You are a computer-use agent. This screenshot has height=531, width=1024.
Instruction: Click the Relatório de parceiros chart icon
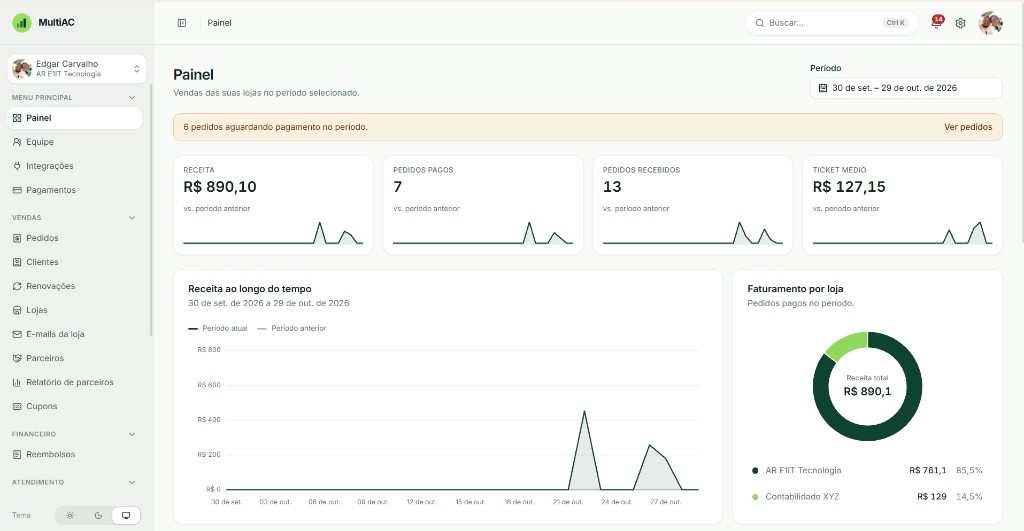(17, 382)
